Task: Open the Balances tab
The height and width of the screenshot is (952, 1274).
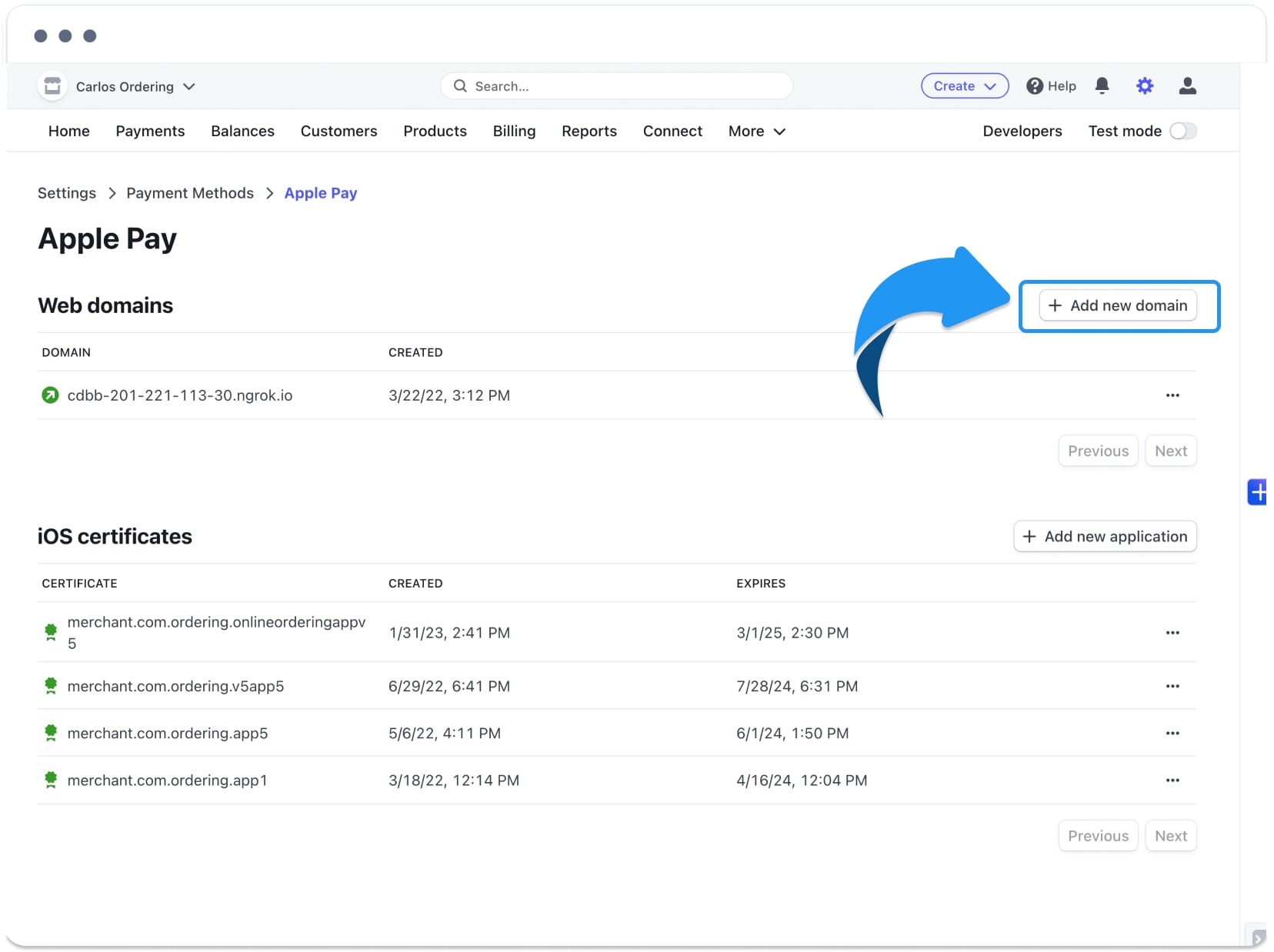Action: click(x=242, y=131)
